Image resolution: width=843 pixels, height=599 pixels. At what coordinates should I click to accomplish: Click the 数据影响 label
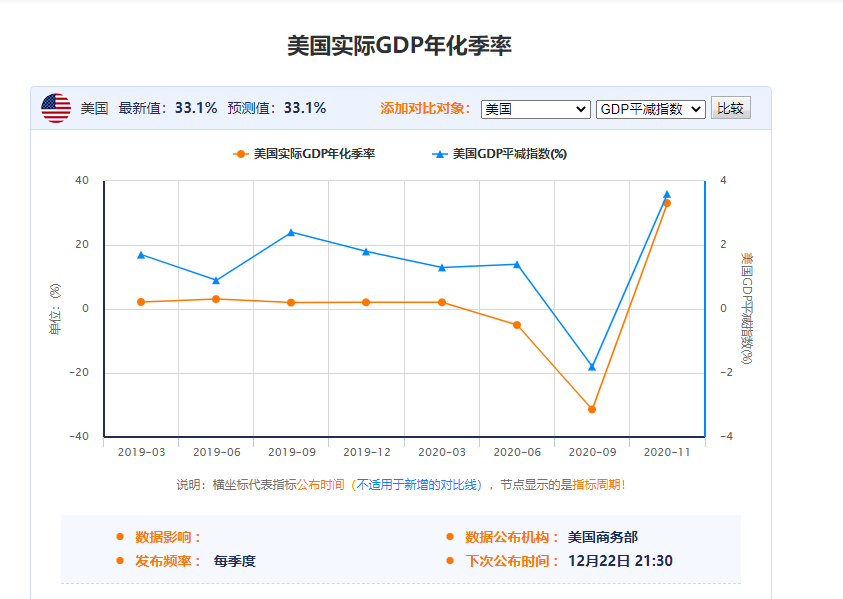168,537
